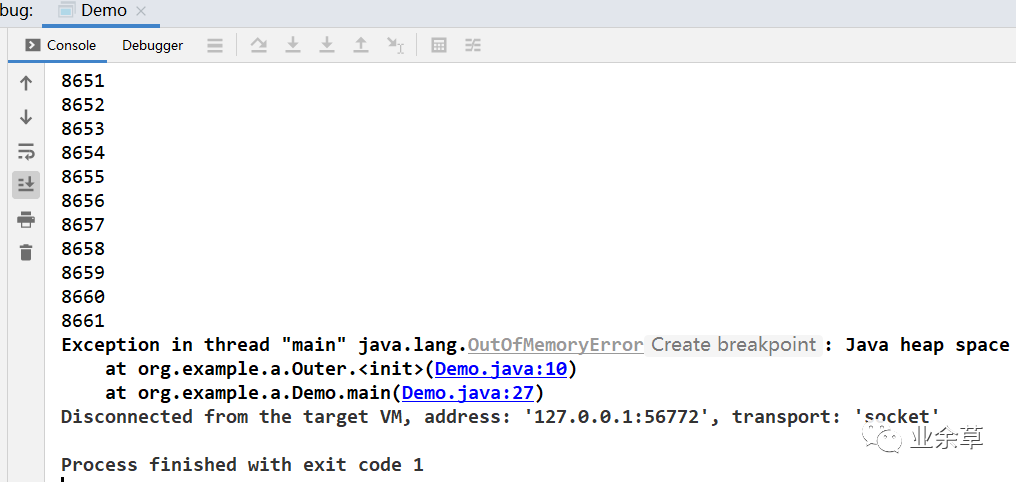Open the Debugger tab
This screenshot has width=1016, height=482.
(x=152, y=45)
